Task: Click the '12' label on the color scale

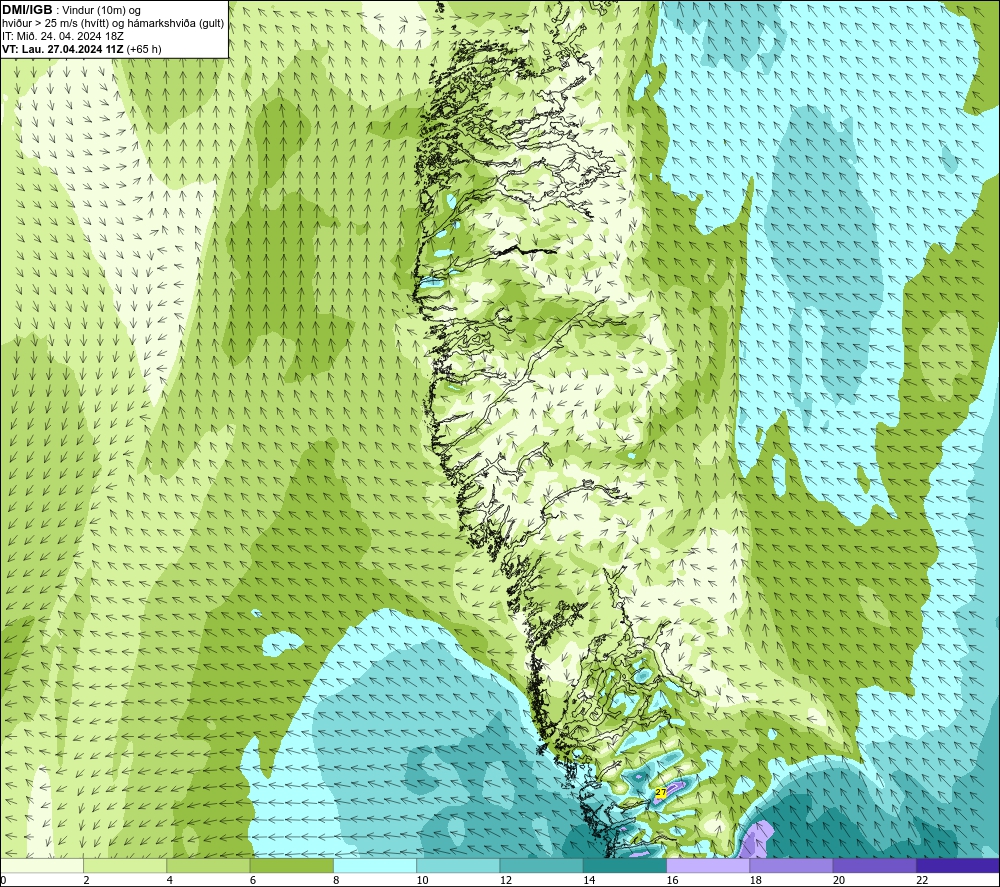Action: tap(506, 880)
